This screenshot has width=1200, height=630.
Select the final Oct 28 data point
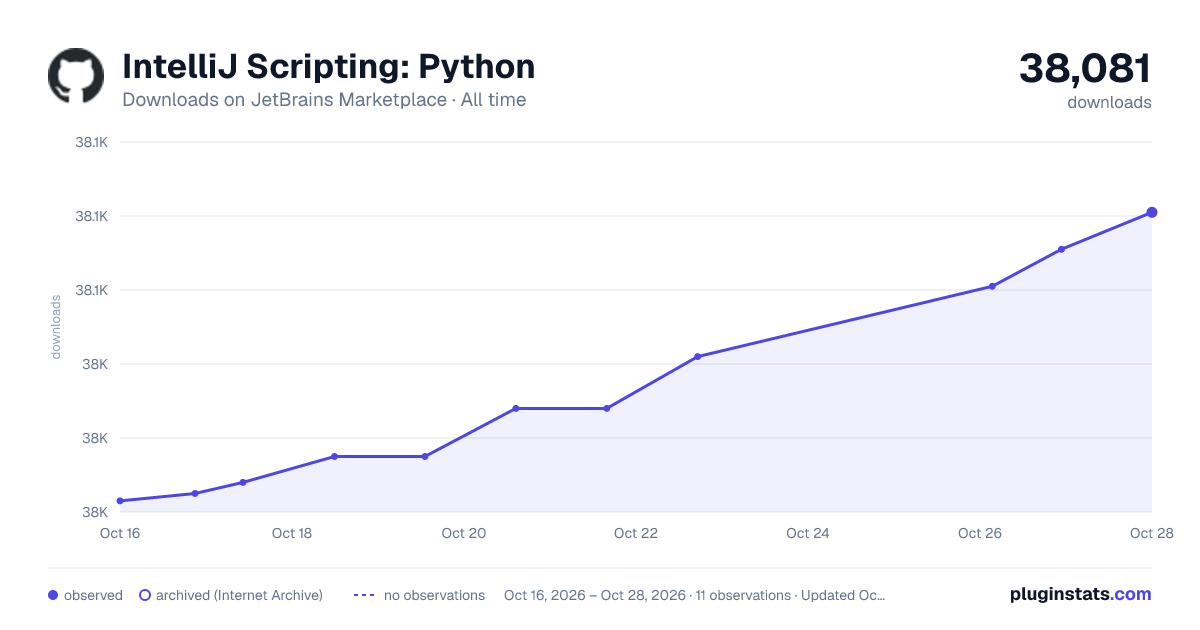[x=1152, y=212]
